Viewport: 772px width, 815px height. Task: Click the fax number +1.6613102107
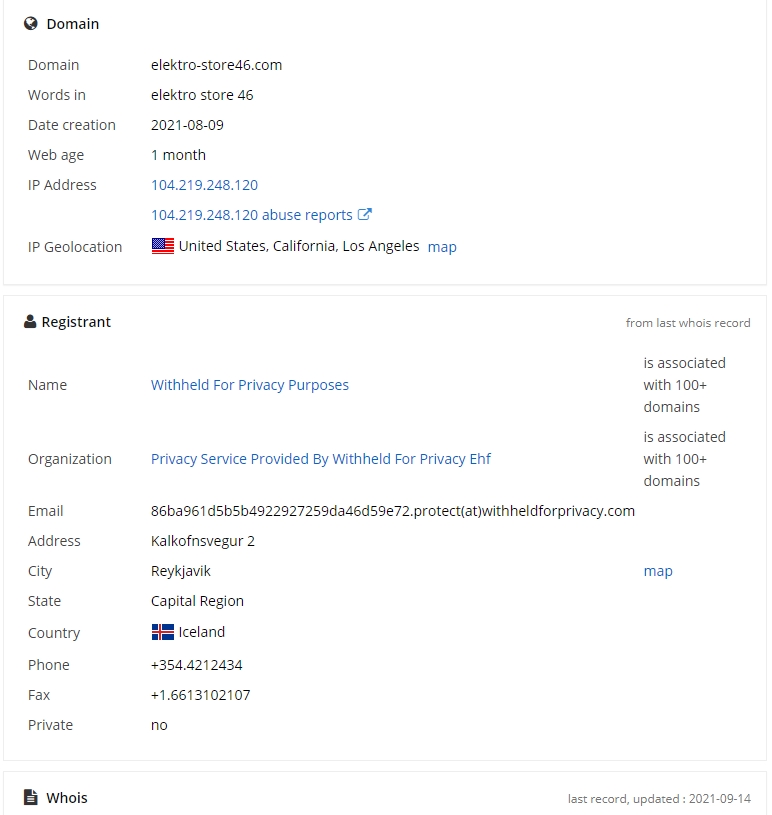click(201, 695)
